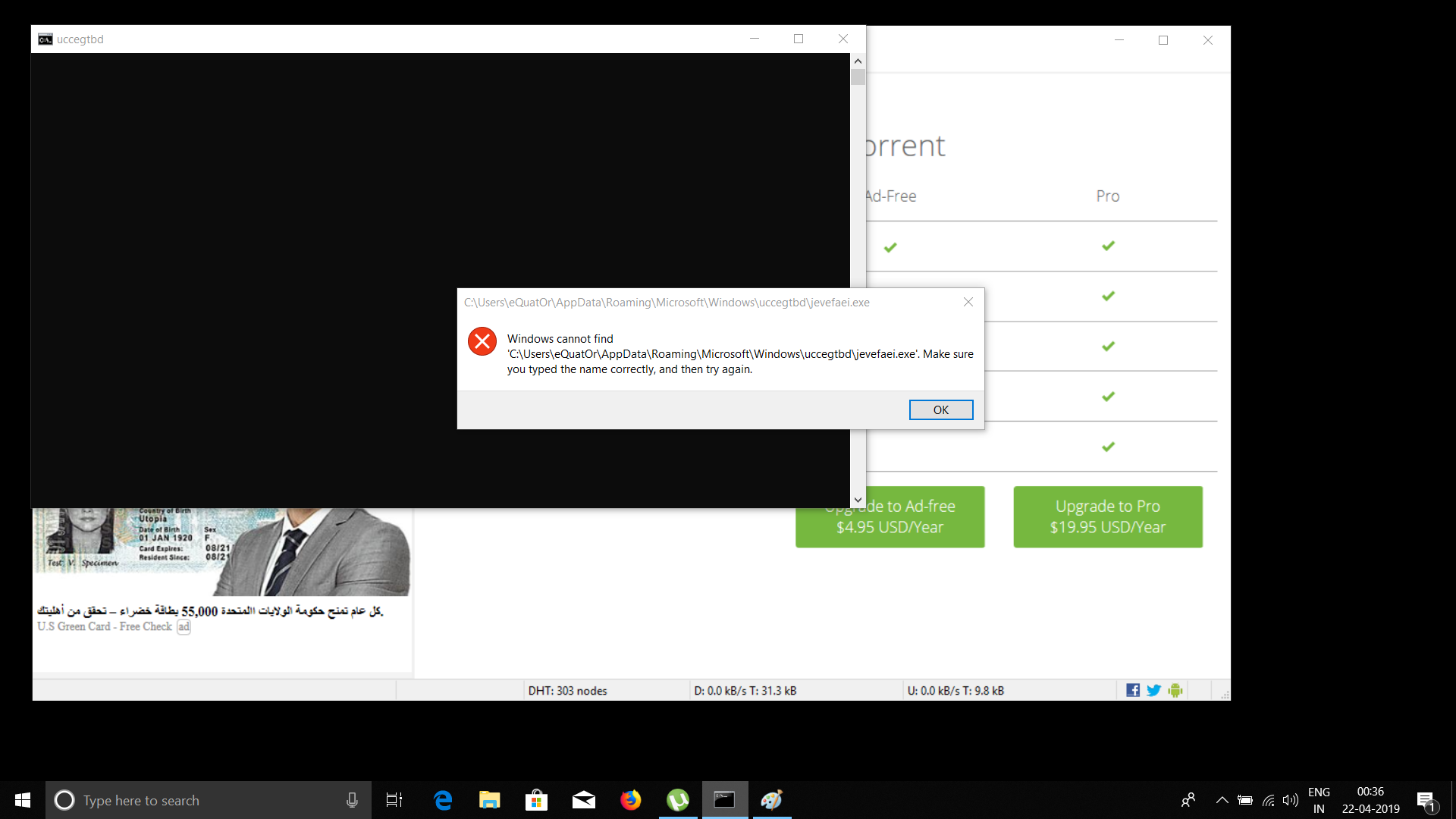
Task: Maximize the uTorrent window
Action: coord(1163,40)
